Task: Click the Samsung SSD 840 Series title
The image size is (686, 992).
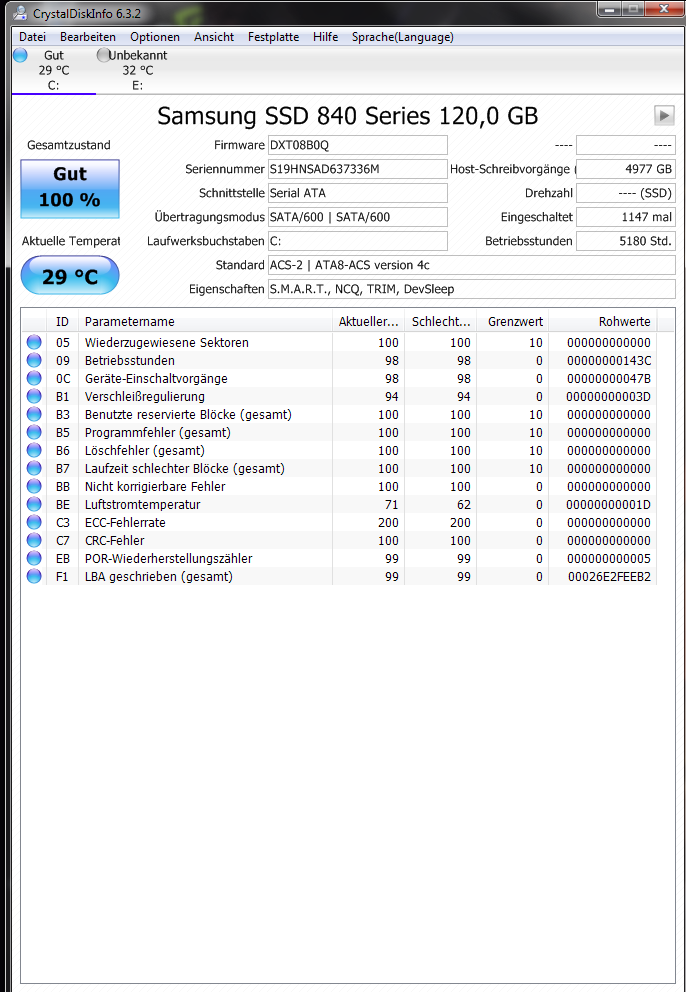Action: coord(347,116)
